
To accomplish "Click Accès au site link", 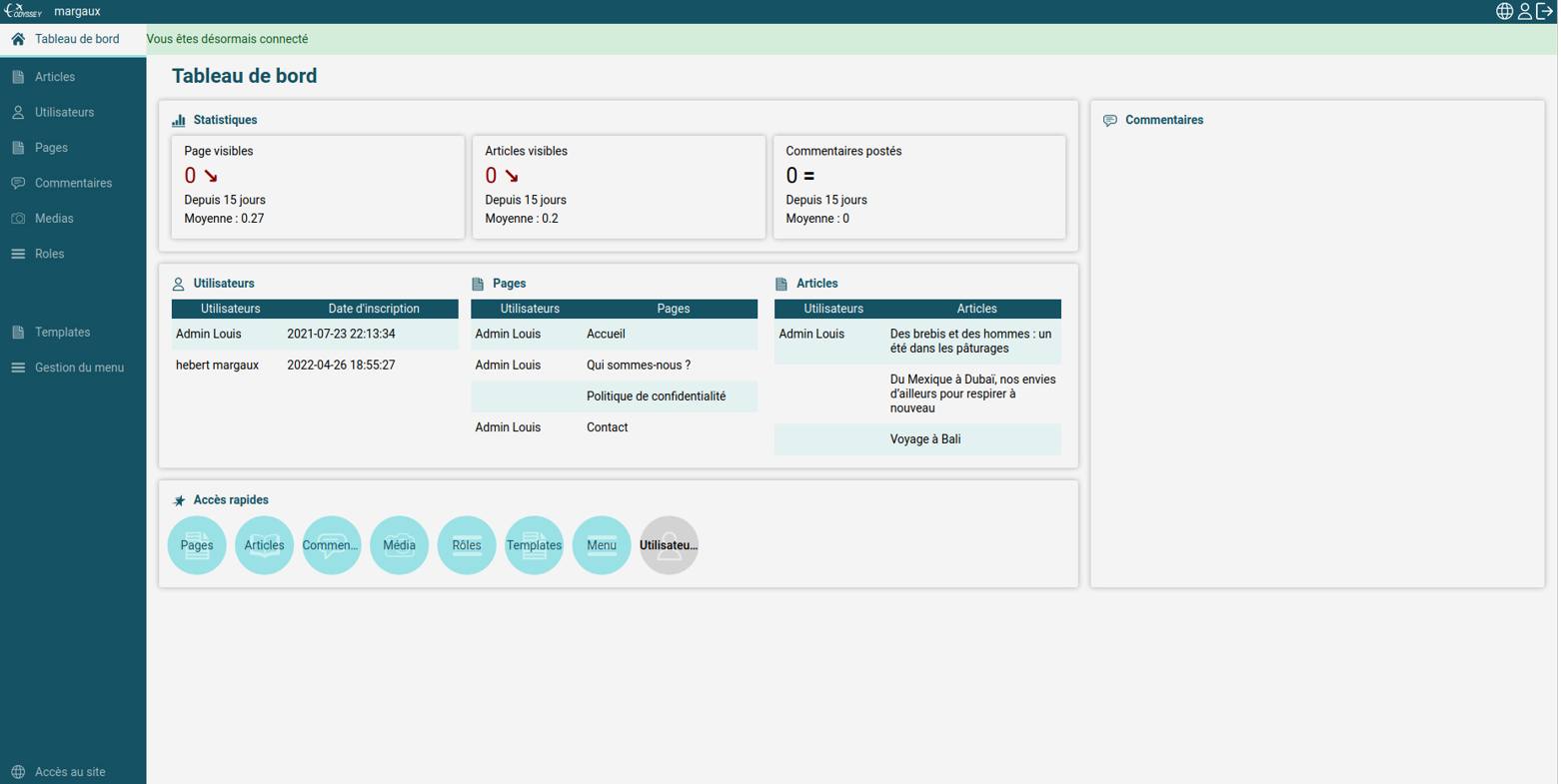I will 69,772.
